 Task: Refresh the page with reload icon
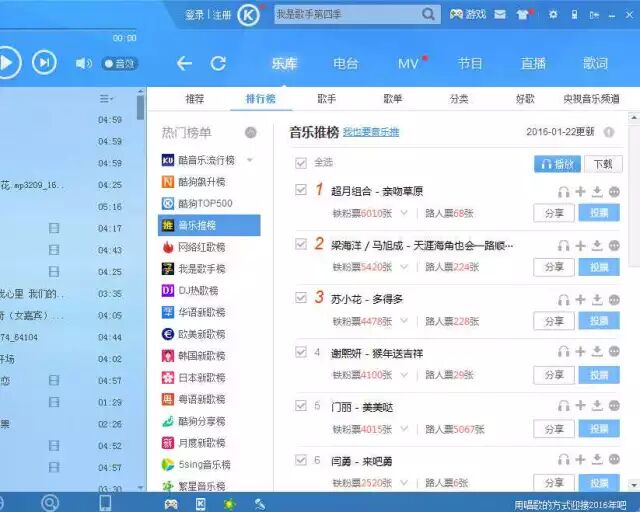click(x=218, y=63)
